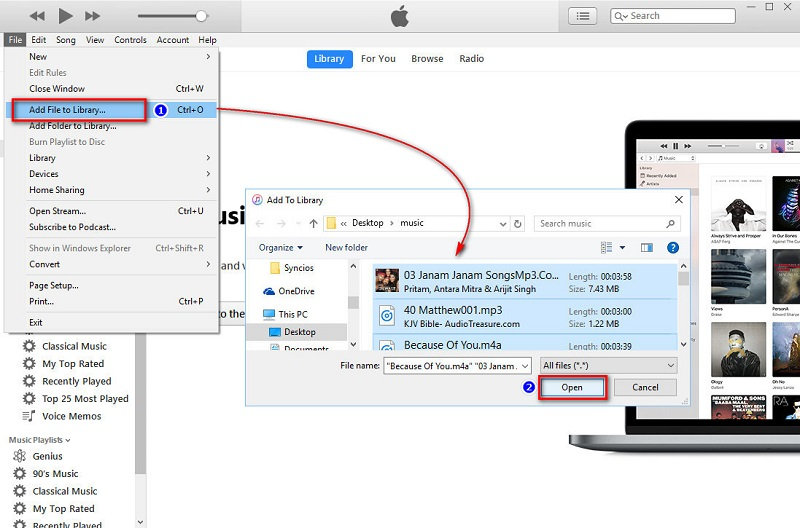Screen dimensions: 800x528
Task: Open the Account menu
Action: (x=172, y=40)
